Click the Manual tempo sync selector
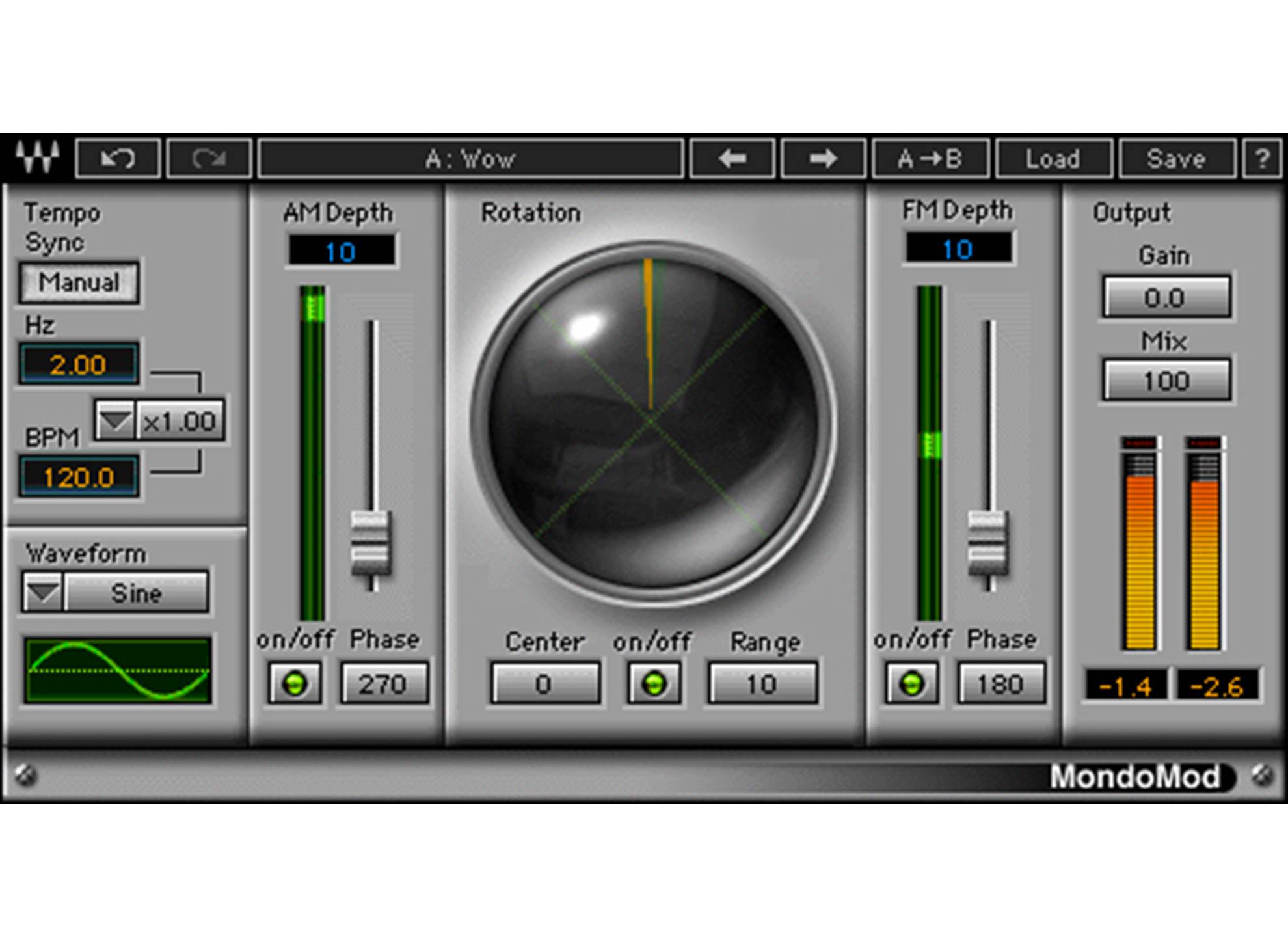This screenshot has width=1288, height=937. click(79, 282)
